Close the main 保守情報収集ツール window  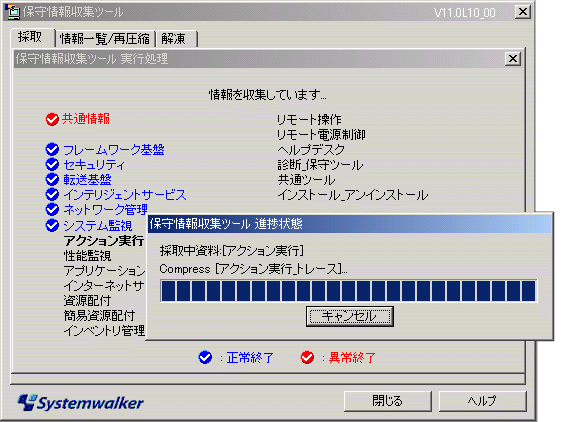pos(523,12)
